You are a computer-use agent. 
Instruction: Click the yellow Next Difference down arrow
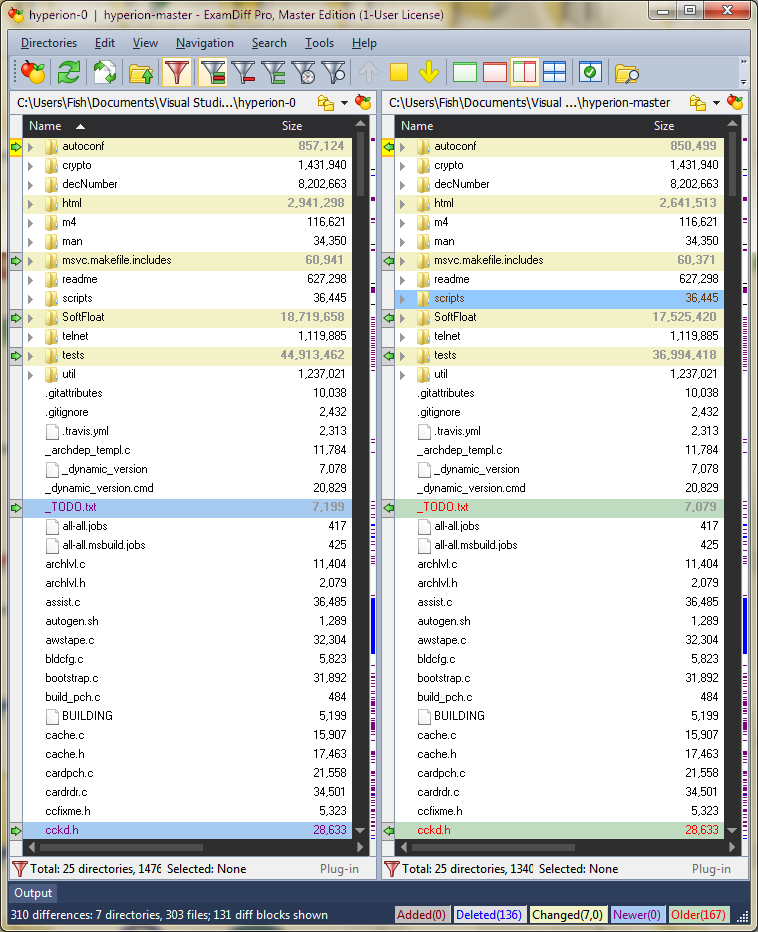(x=429, y=73)
